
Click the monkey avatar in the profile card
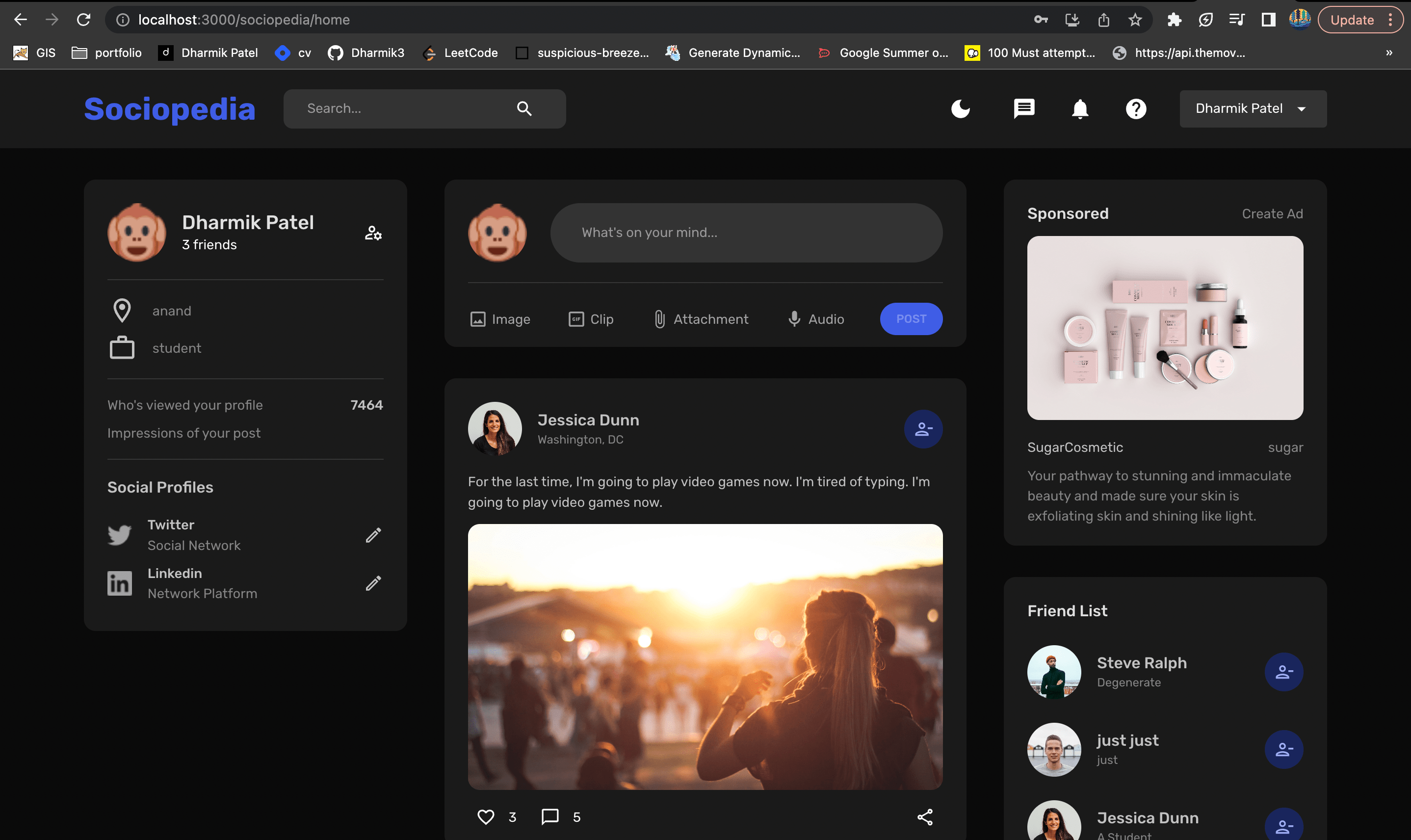(136, 233)
